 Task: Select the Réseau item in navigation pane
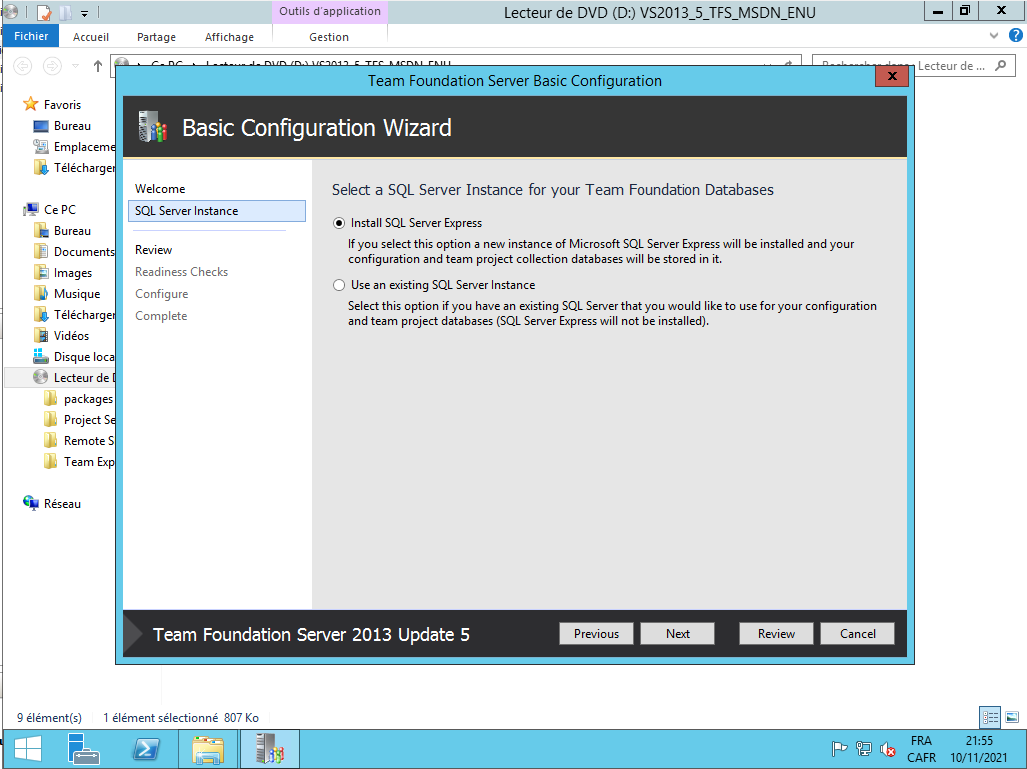[x=62, y=504]
